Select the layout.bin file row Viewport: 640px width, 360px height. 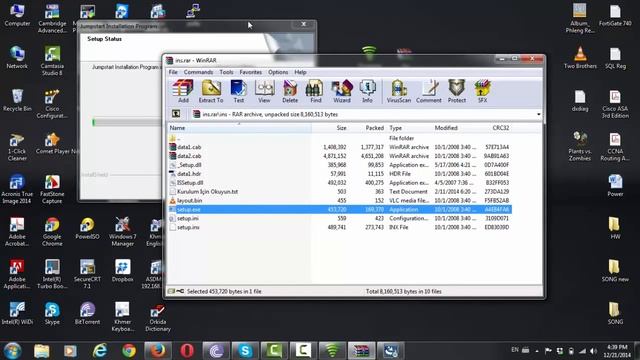point(340,200)
